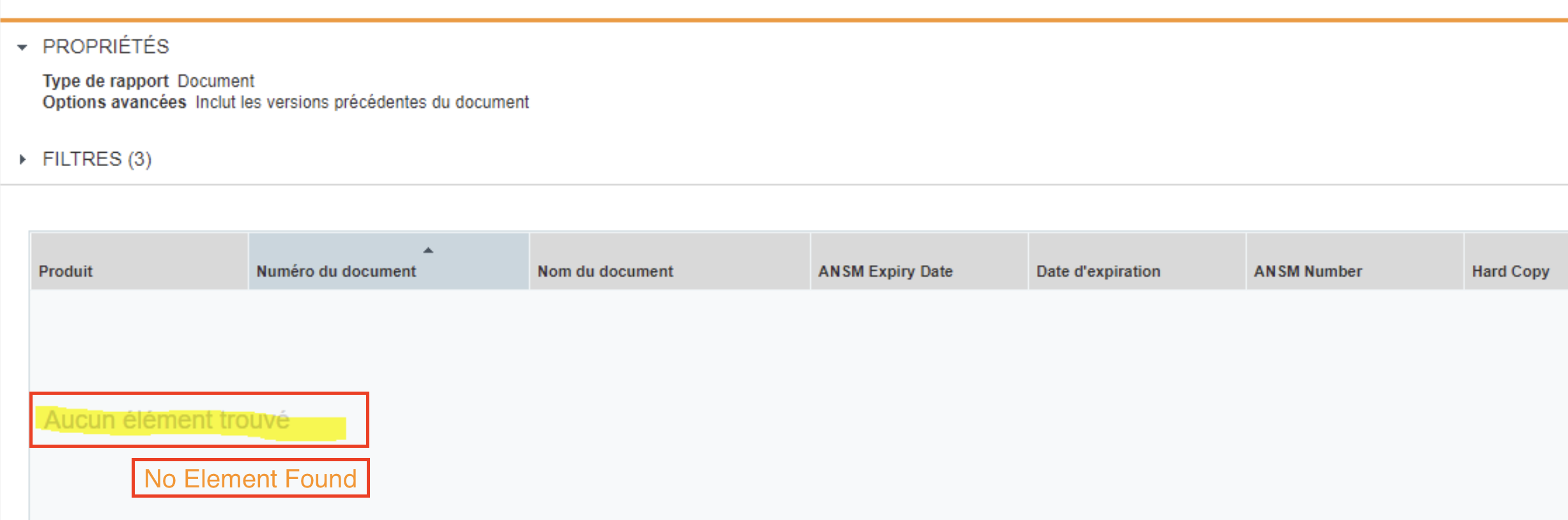Click the PROPRIÉTÉS section title
The image size is (1568, 520).
[105, 47]
